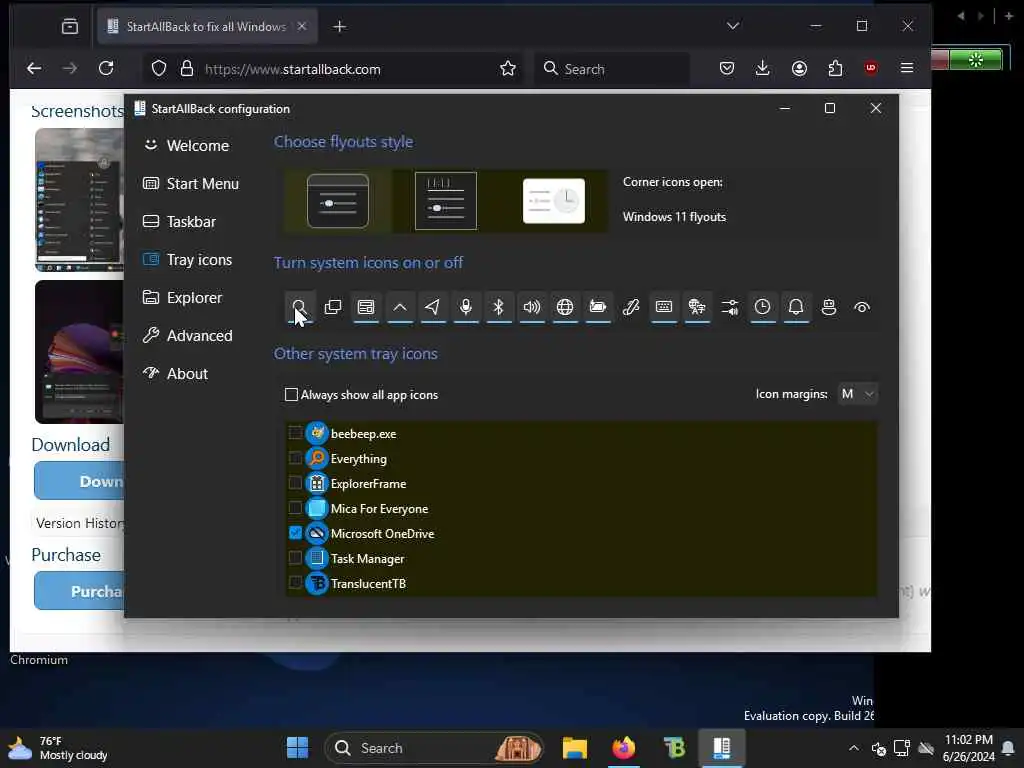This screenshot has height=768, width=1024.
Task: Open the About section
Action: click(176, 373)
